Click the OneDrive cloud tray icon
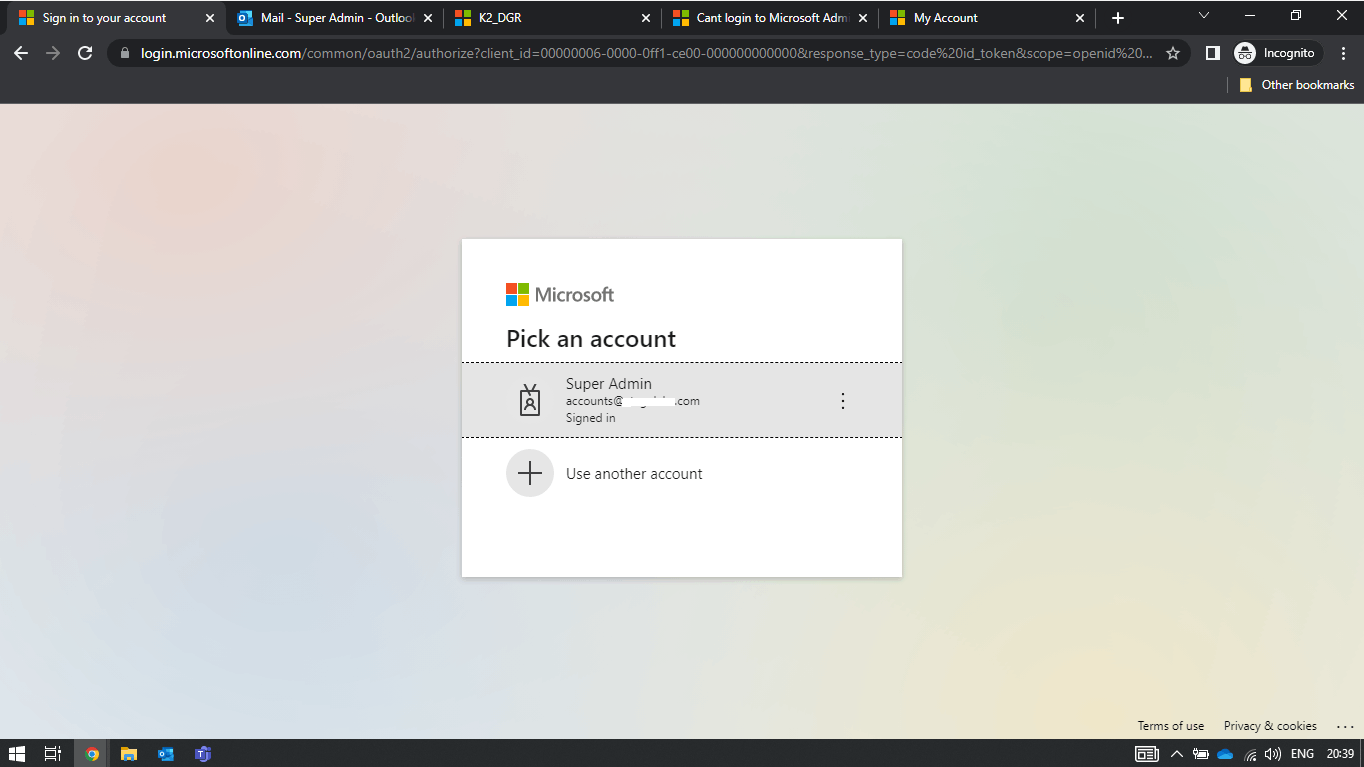Screen dimensions: 1364x767 click(1225, 754)
